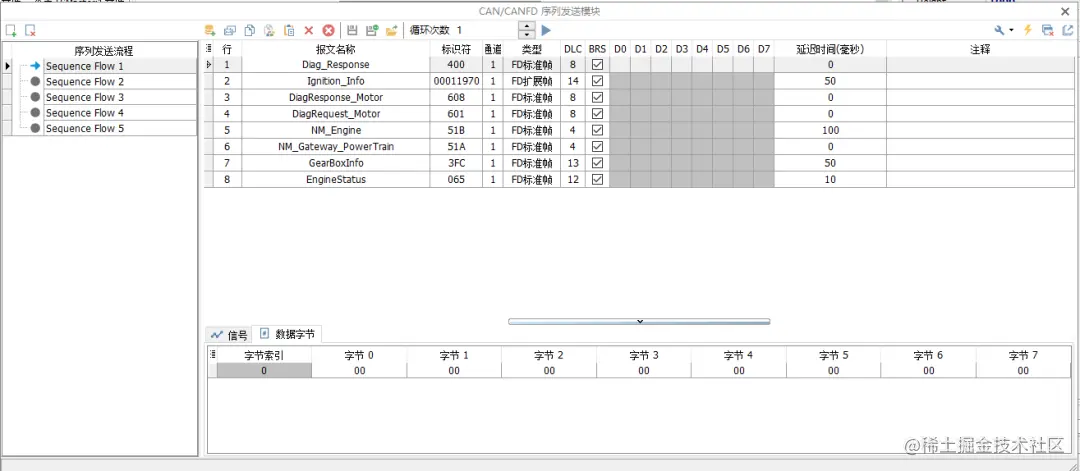This screenshot has width=1080, height=471.
Task: Sort by 类型 column header
Action: coord(532,49)
